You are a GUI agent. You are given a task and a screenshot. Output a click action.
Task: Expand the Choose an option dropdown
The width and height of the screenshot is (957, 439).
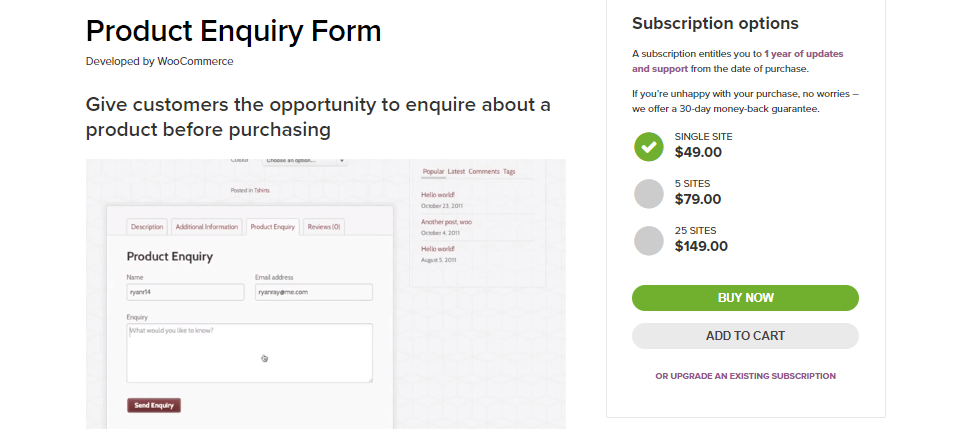pos(305,161)
